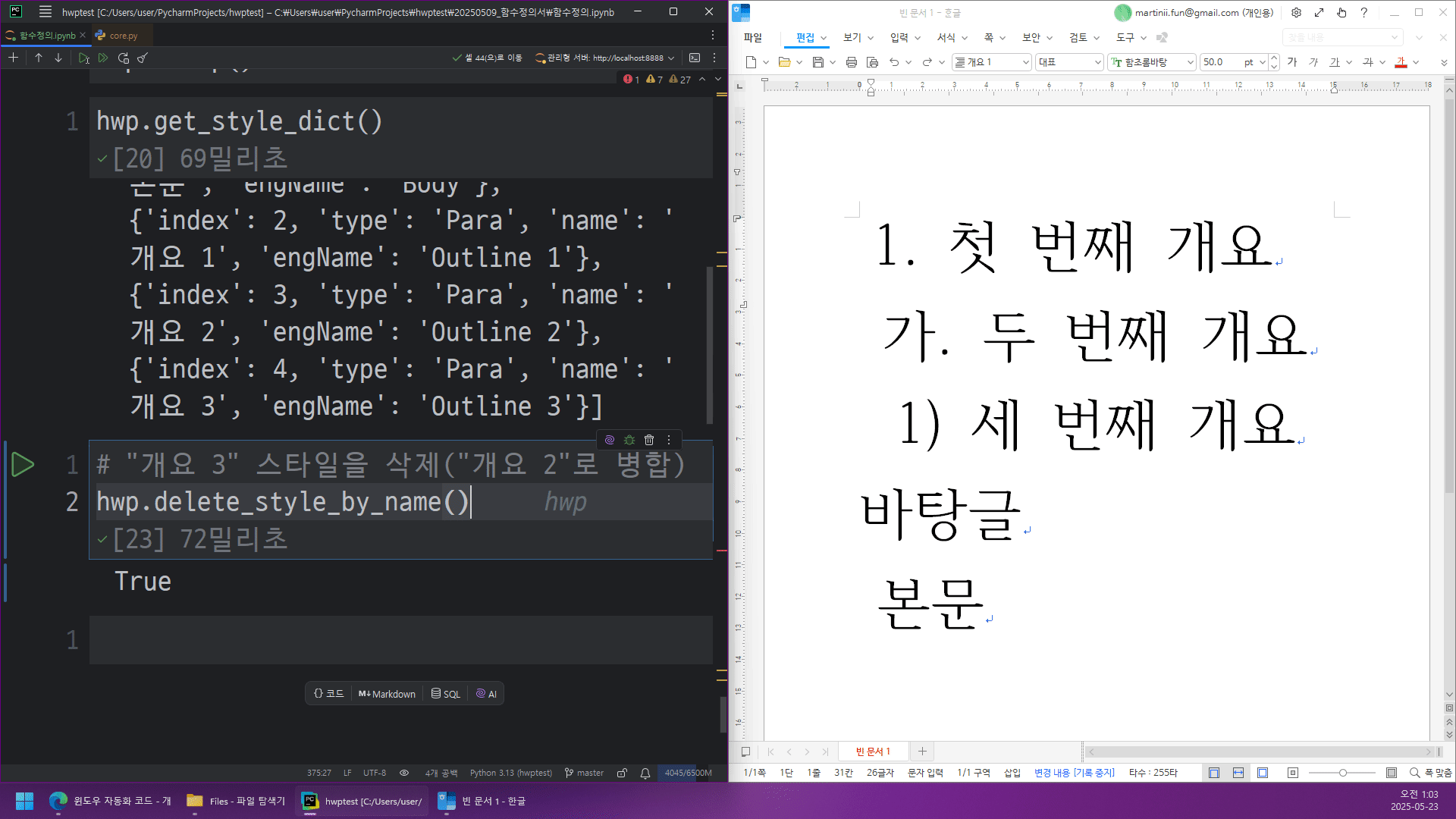Viewport: 1456px width, 819px height.
Task: Click Run All Cells double-arrow icon
Action: (103, 58)
